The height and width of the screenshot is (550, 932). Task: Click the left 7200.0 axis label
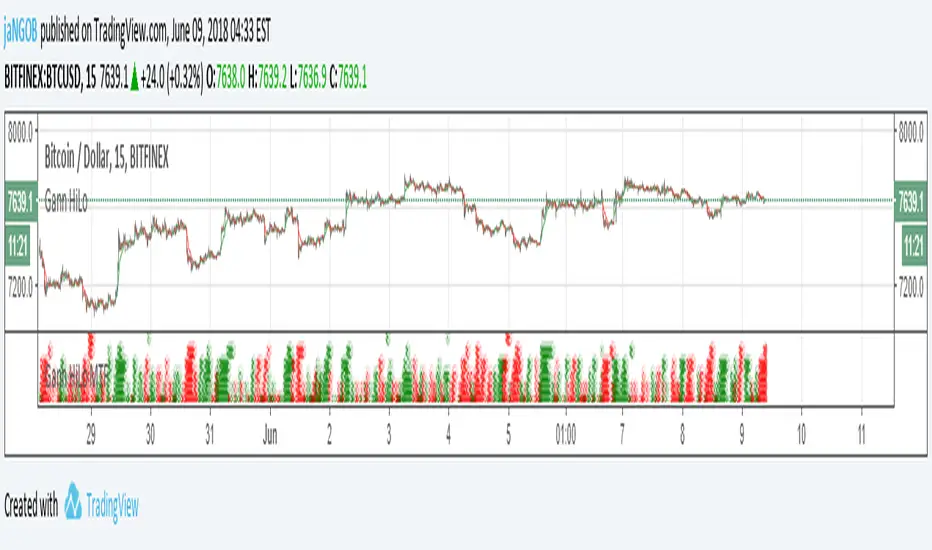(20, 287)
